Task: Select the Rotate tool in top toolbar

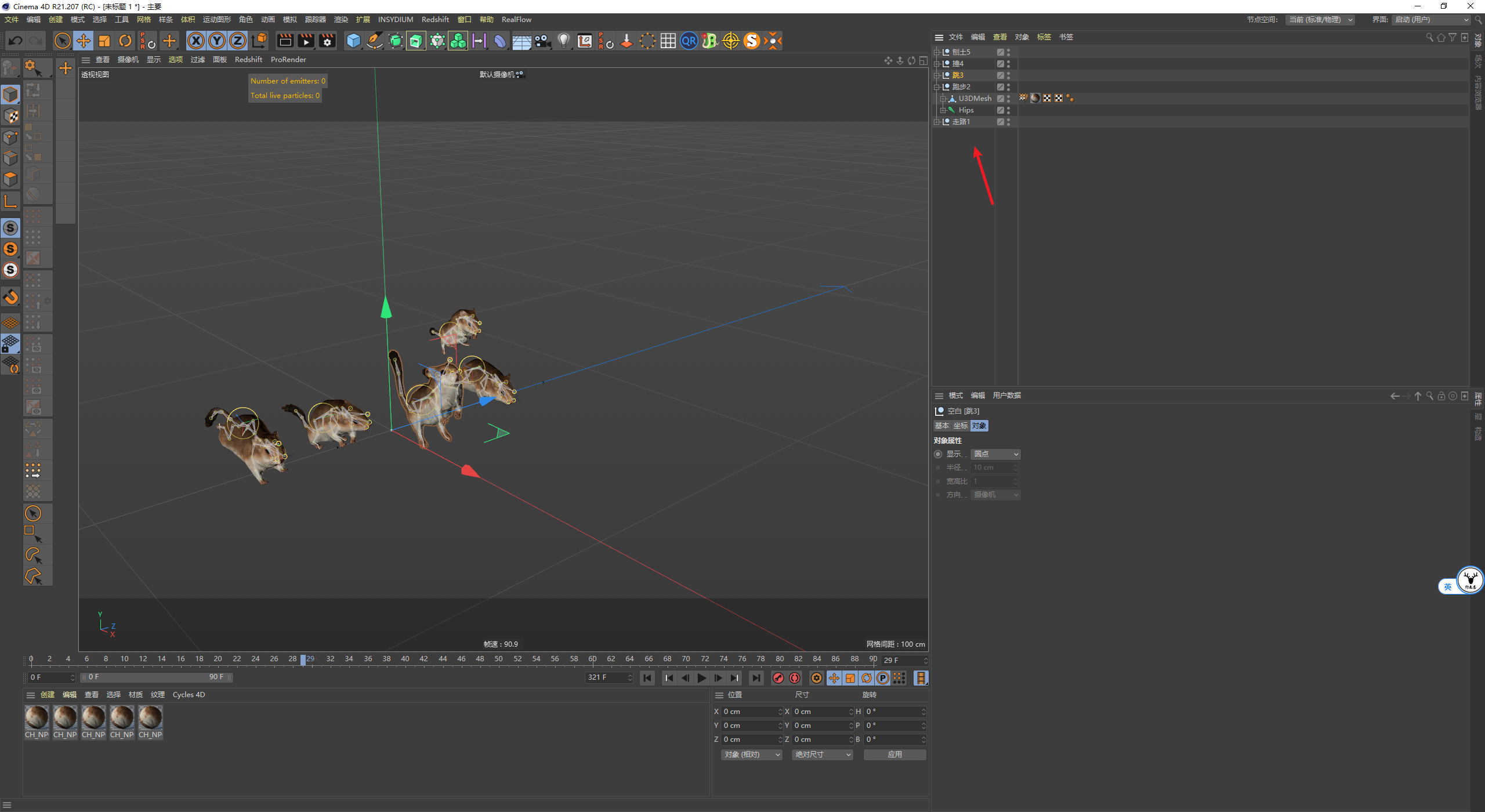Action: (125, 41)
